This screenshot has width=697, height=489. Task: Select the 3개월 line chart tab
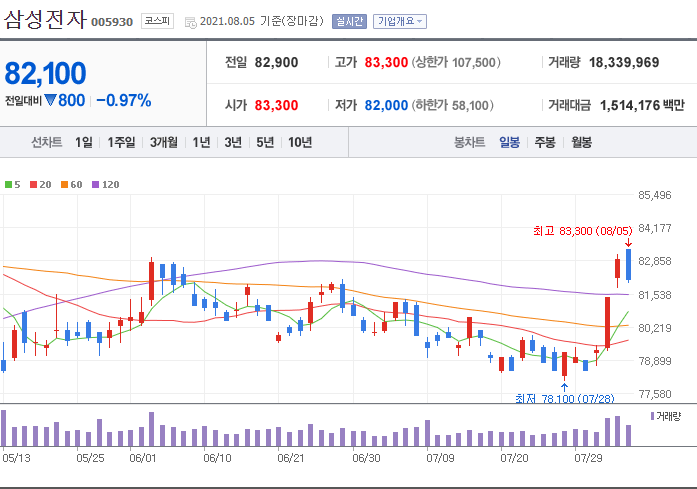tap(164, 142)
